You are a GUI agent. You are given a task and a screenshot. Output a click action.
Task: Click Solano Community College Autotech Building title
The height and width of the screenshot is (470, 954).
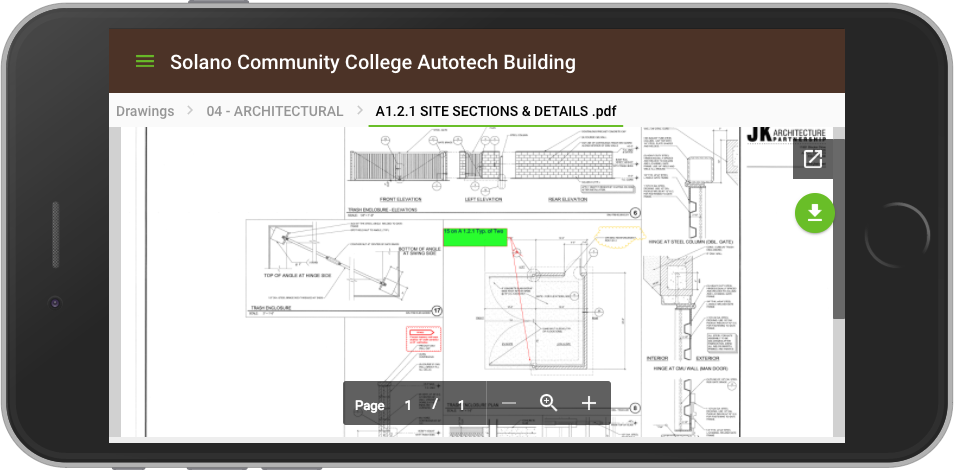pyautogui.click(x=373, y=62)
